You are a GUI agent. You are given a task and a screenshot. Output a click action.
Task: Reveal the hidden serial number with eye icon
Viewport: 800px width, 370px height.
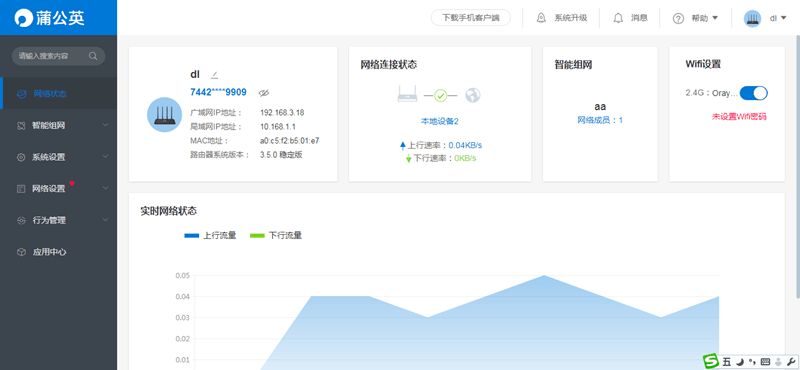tap(263, 93)
